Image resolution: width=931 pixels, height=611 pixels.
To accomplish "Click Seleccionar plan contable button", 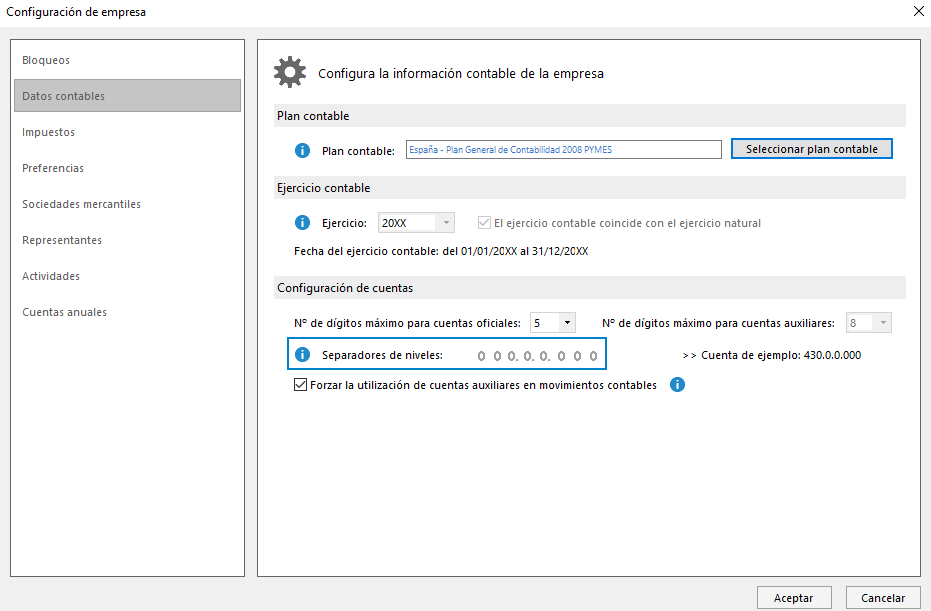I will tap(812, 149).
